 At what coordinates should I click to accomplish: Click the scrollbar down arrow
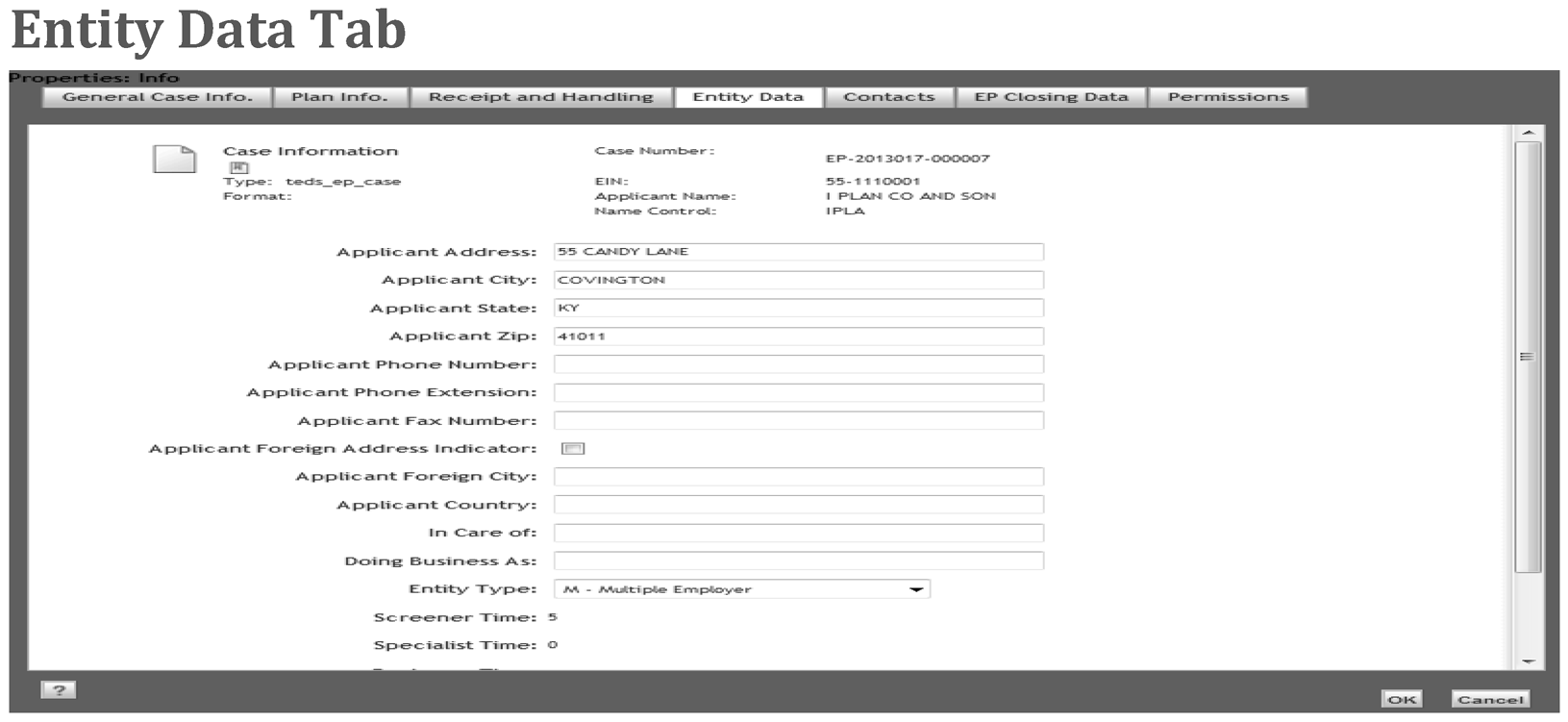[1528, 661]
